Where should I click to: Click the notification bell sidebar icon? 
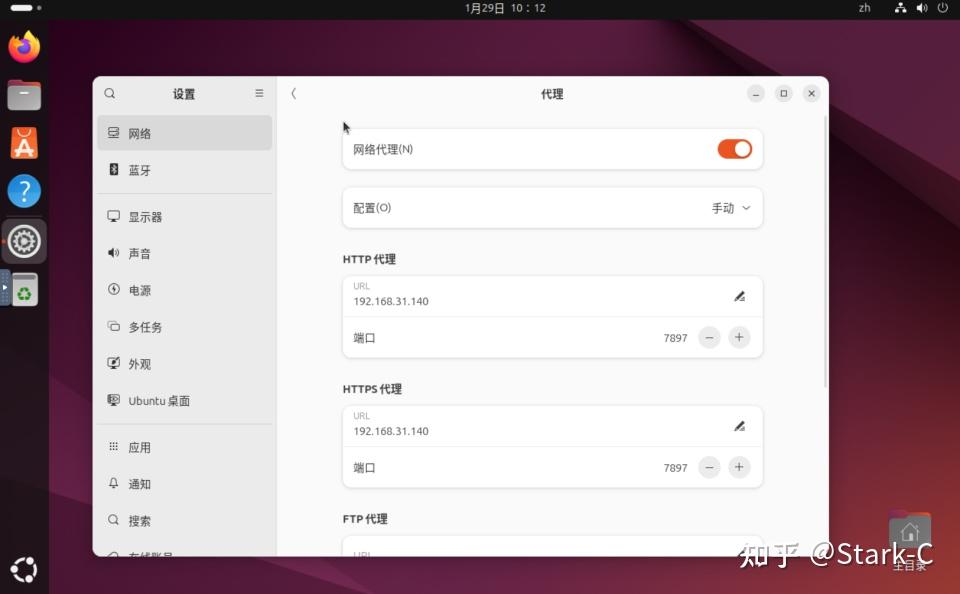113,483
